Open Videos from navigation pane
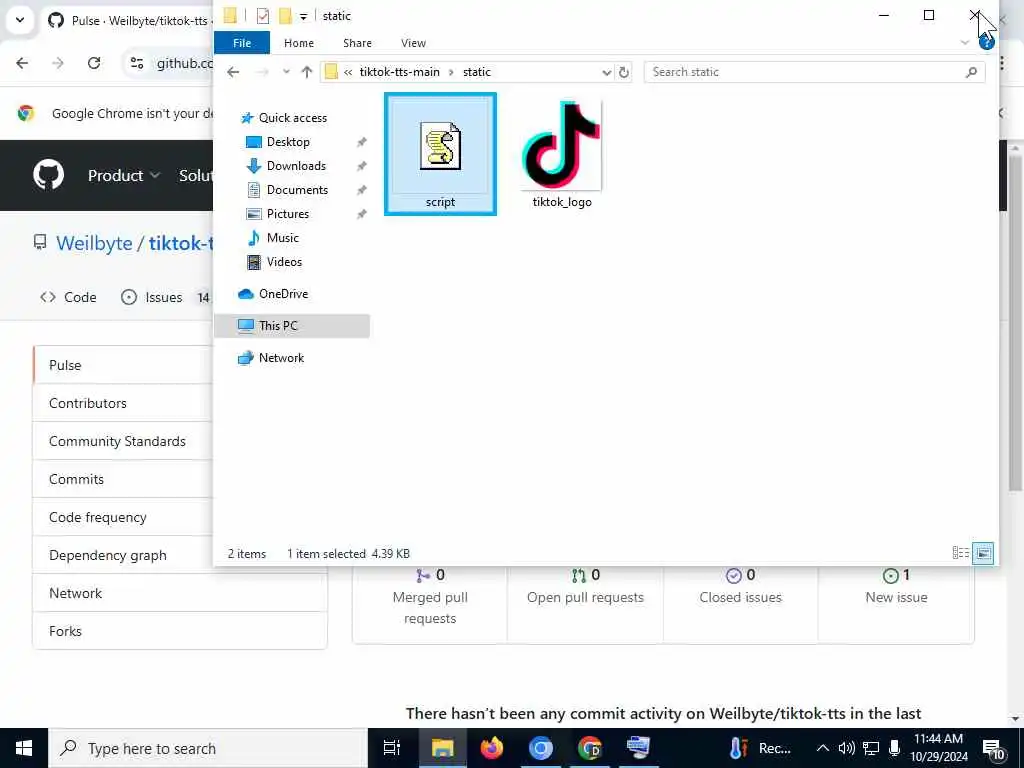Screen dimensions: 1024x768 point(284,262)
